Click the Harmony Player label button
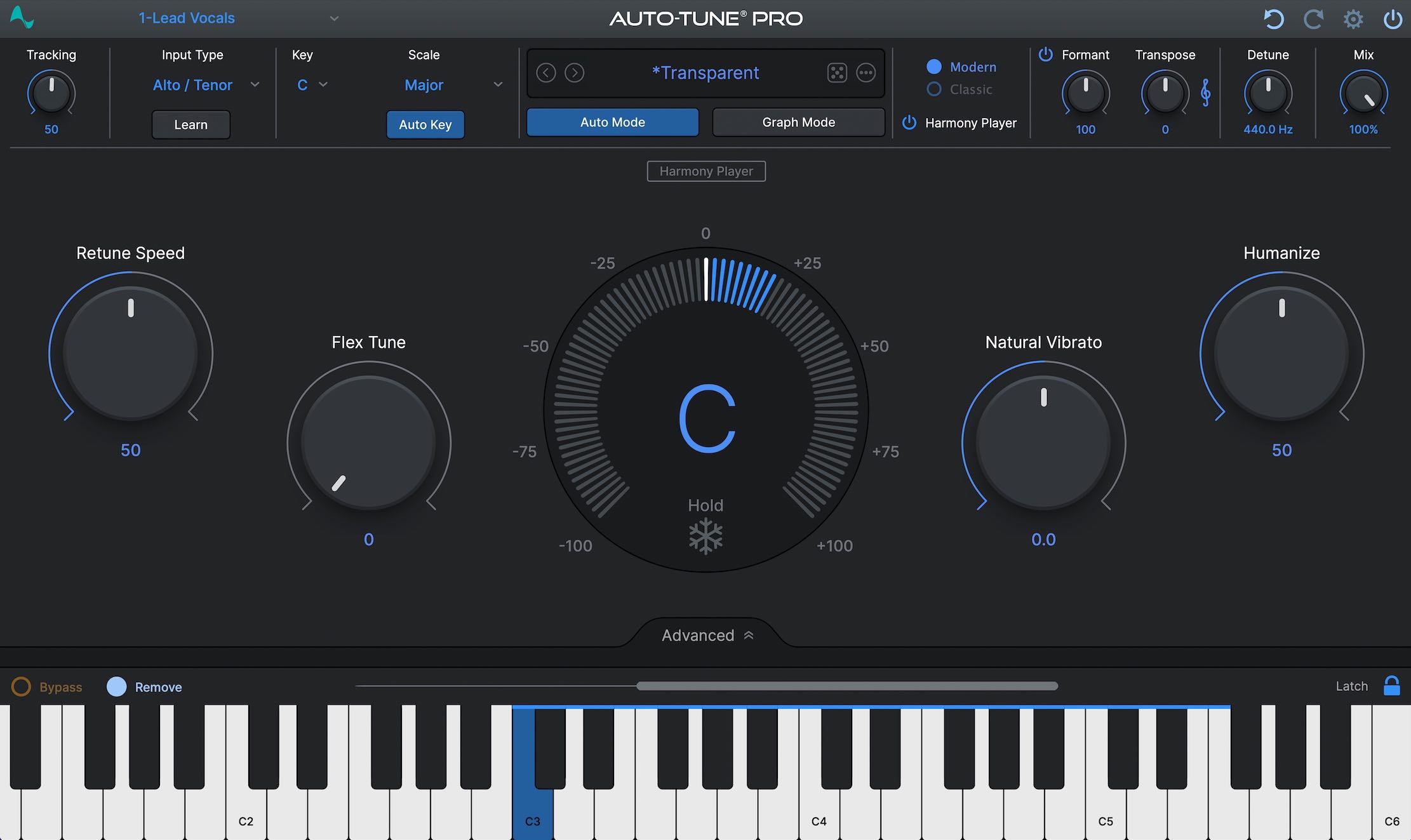 point(706,171)
